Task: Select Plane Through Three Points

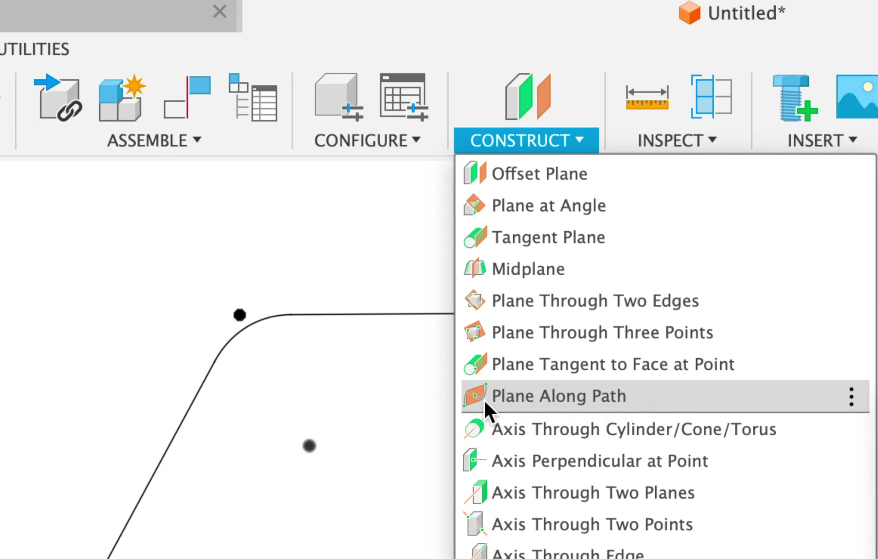Action: (602, 332)
